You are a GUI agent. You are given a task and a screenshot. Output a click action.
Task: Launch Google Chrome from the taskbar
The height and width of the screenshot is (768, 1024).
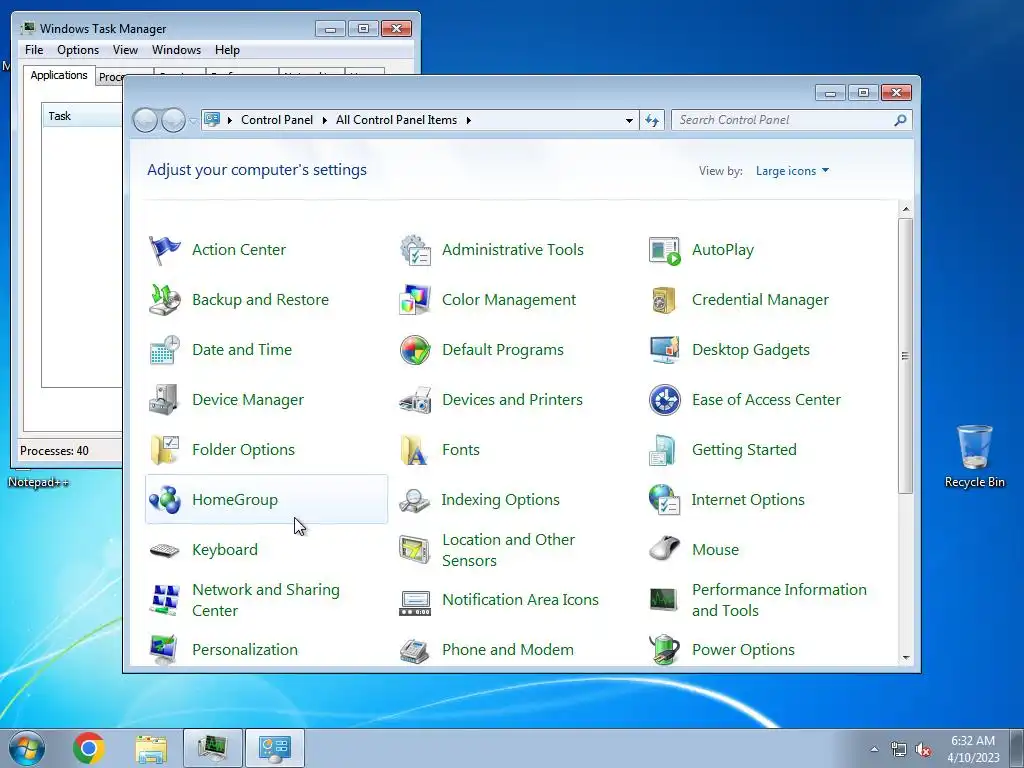coord(89,748)
